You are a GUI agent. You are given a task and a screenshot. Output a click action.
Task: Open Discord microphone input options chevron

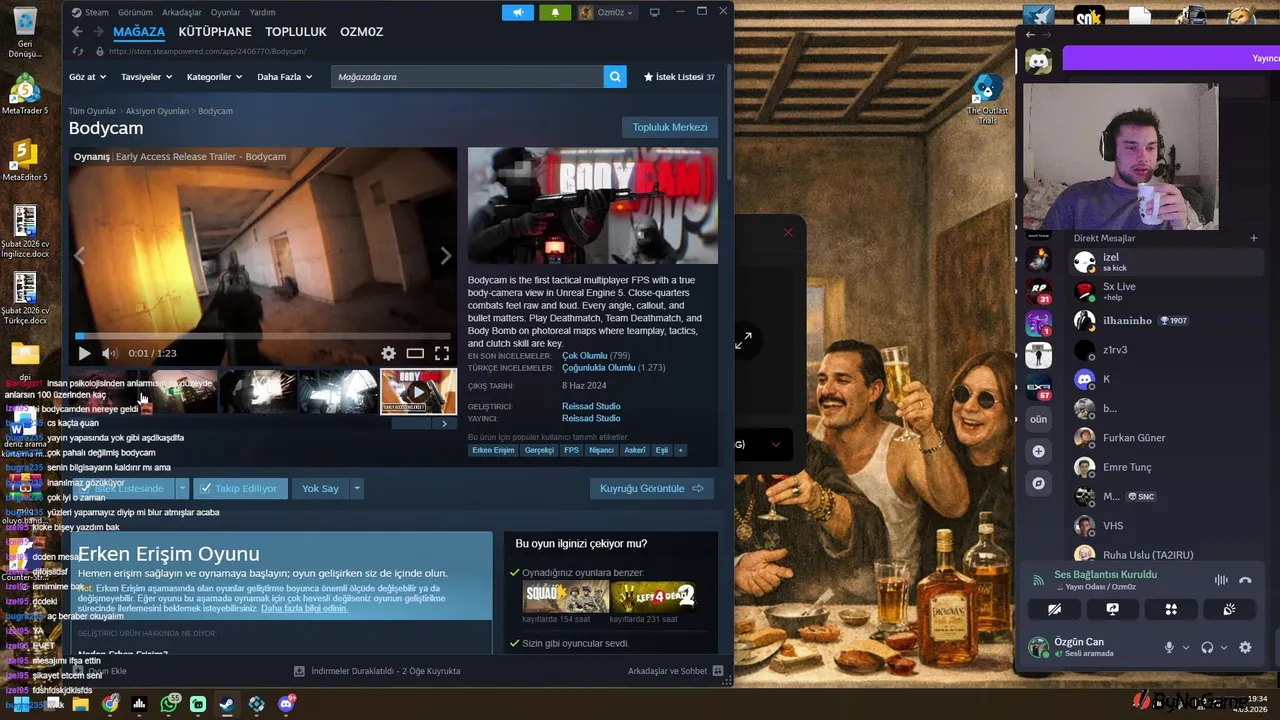[x=1186, y=648]
